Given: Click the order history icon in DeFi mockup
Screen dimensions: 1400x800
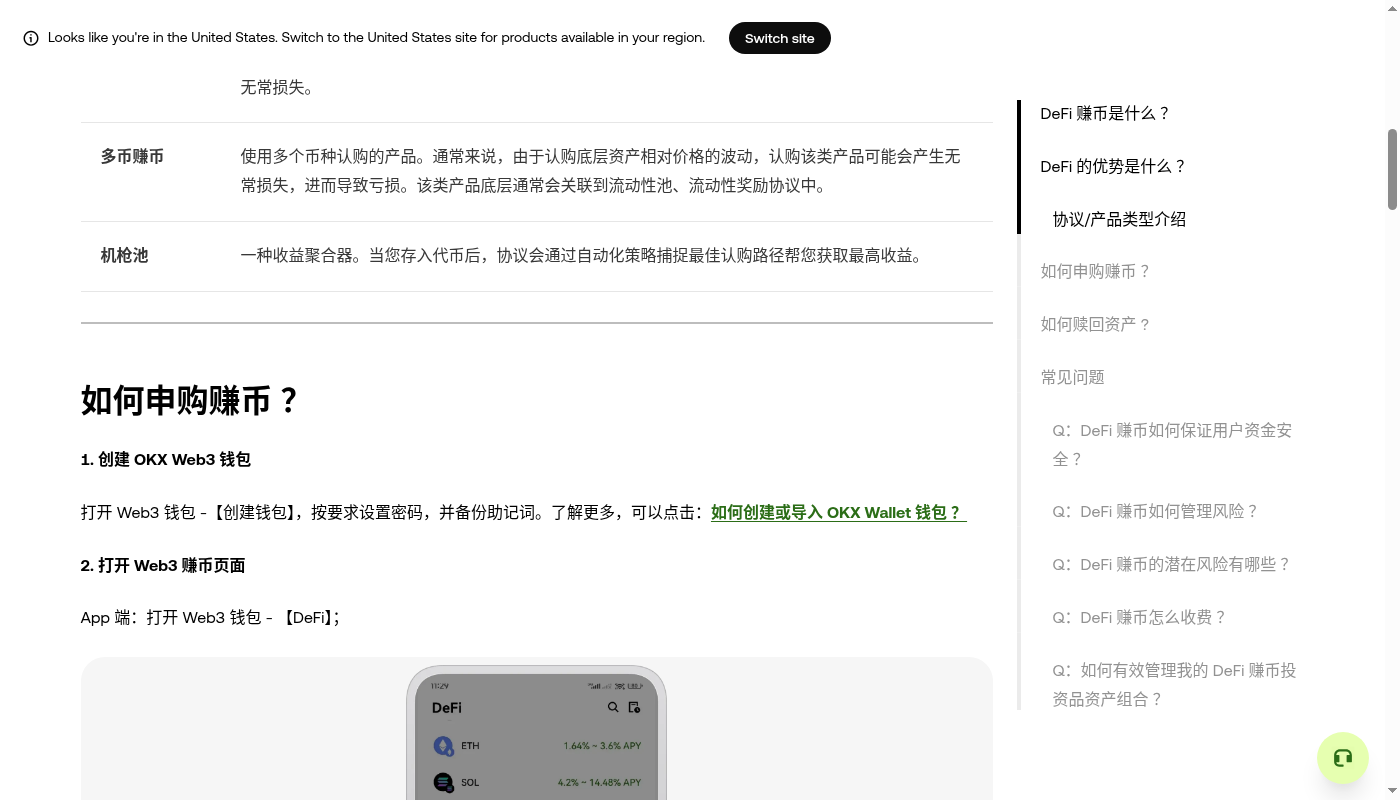Looking at the screenshot, I should click(x=634, y=707).
